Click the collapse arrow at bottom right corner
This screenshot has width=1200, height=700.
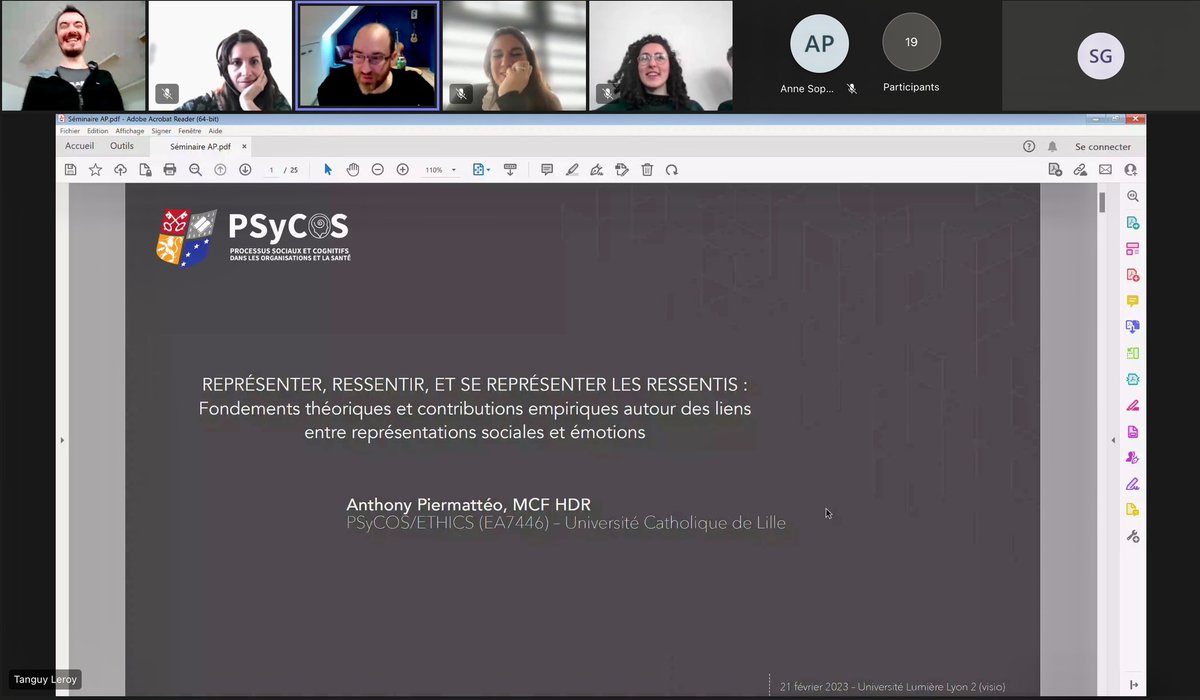1133,685
